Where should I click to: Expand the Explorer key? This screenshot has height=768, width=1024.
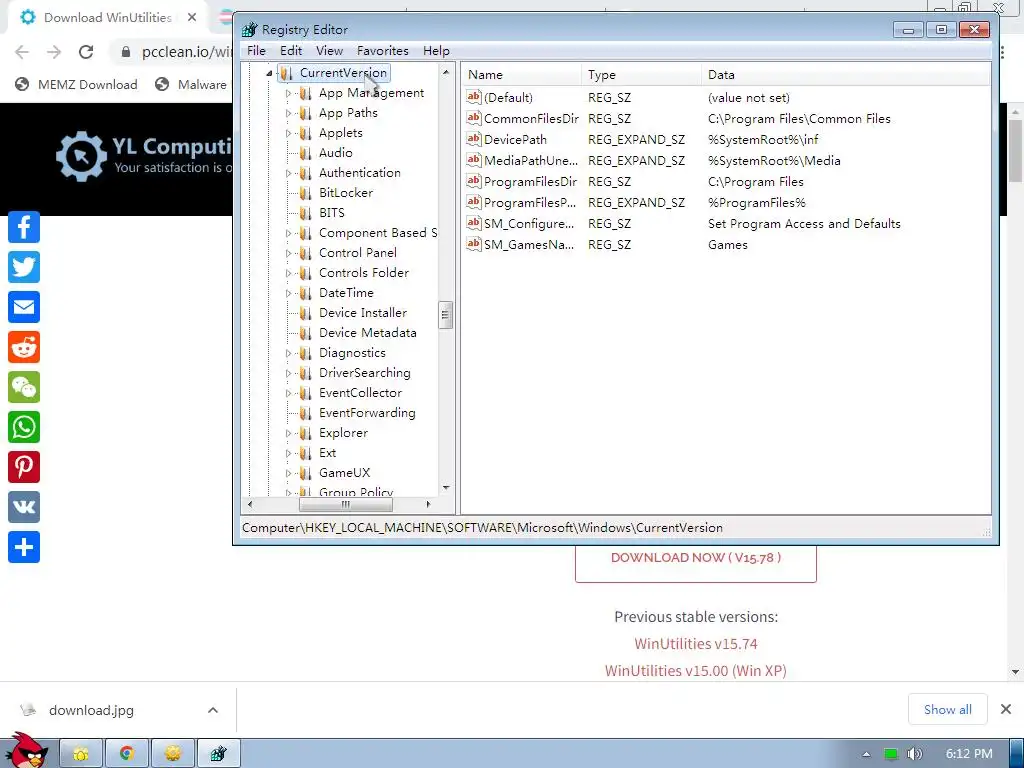288,433
